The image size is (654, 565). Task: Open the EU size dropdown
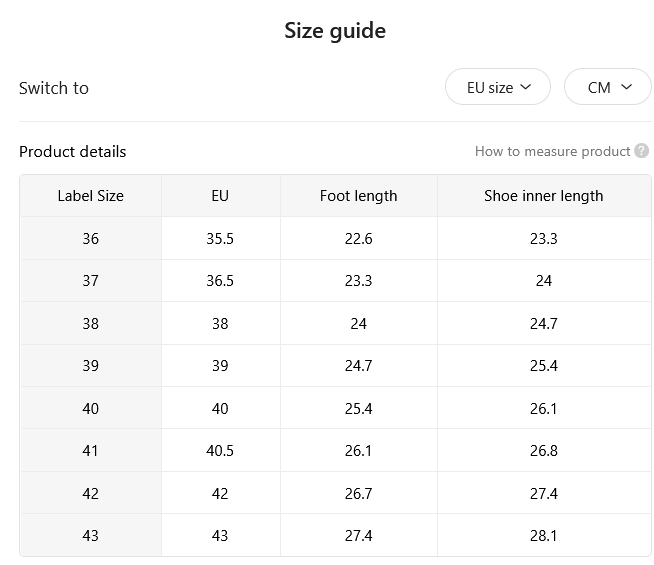(498, 87)
